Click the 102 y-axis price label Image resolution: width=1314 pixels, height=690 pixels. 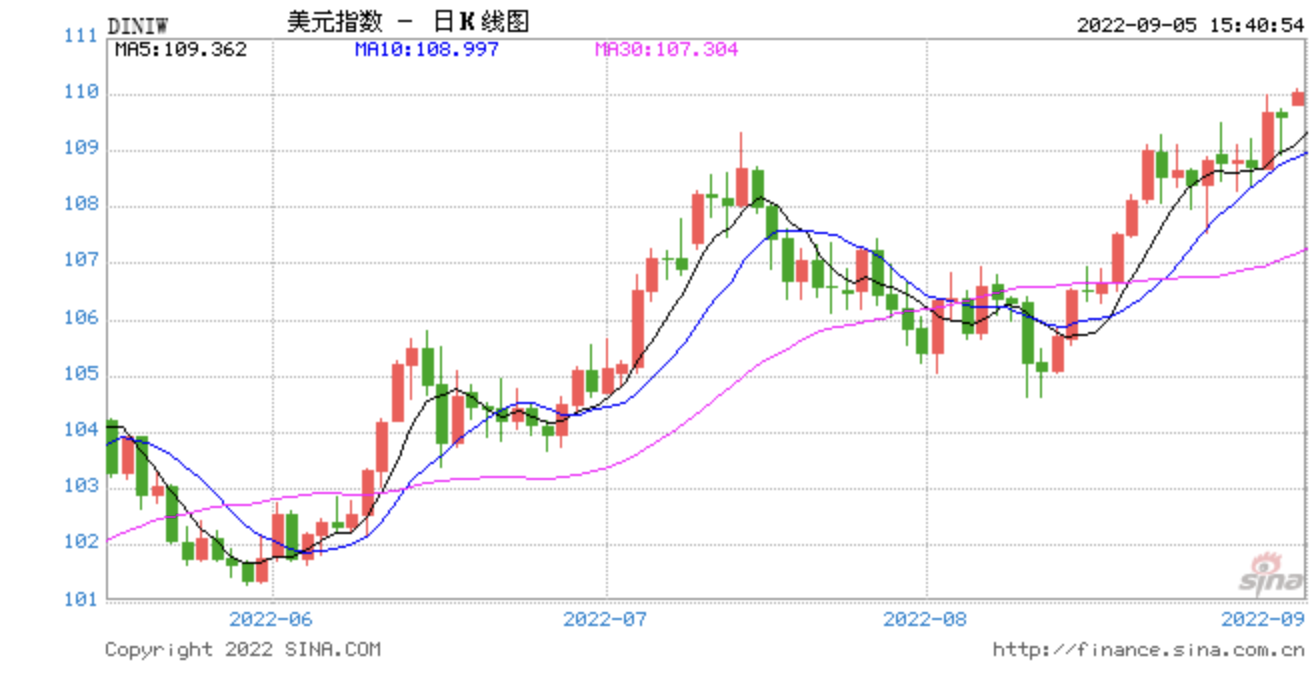80,543
